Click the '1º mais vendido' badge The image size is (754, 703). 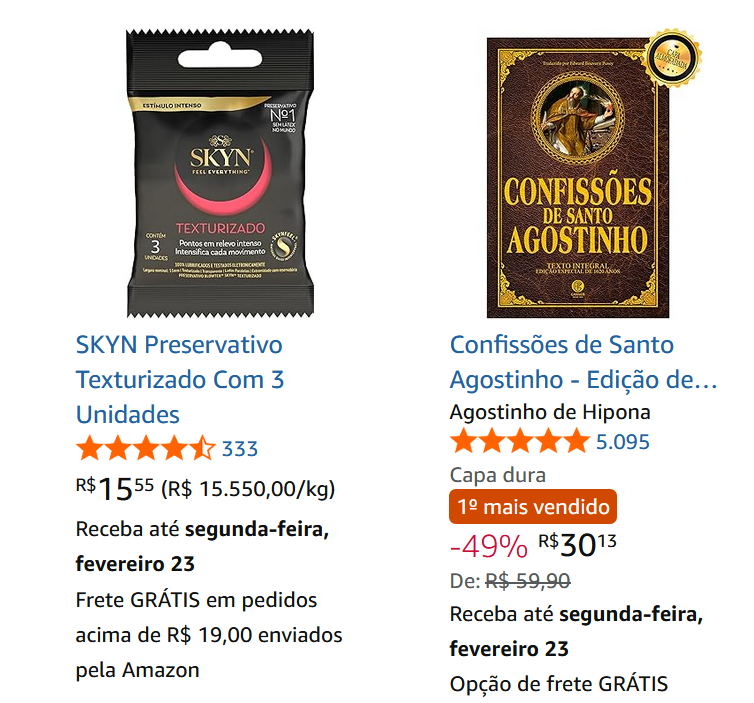click(533, 507)
